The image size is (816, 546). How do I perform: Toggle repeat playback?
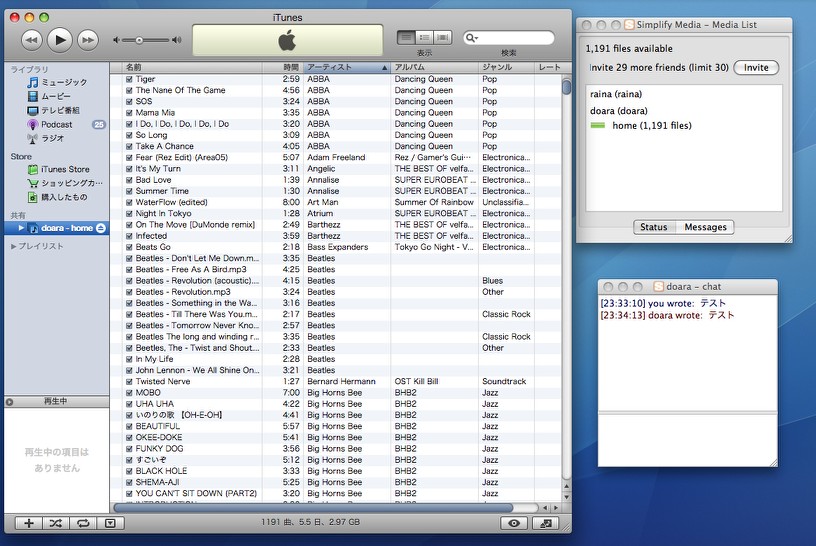pyautogui.click(x=83, y=523)
